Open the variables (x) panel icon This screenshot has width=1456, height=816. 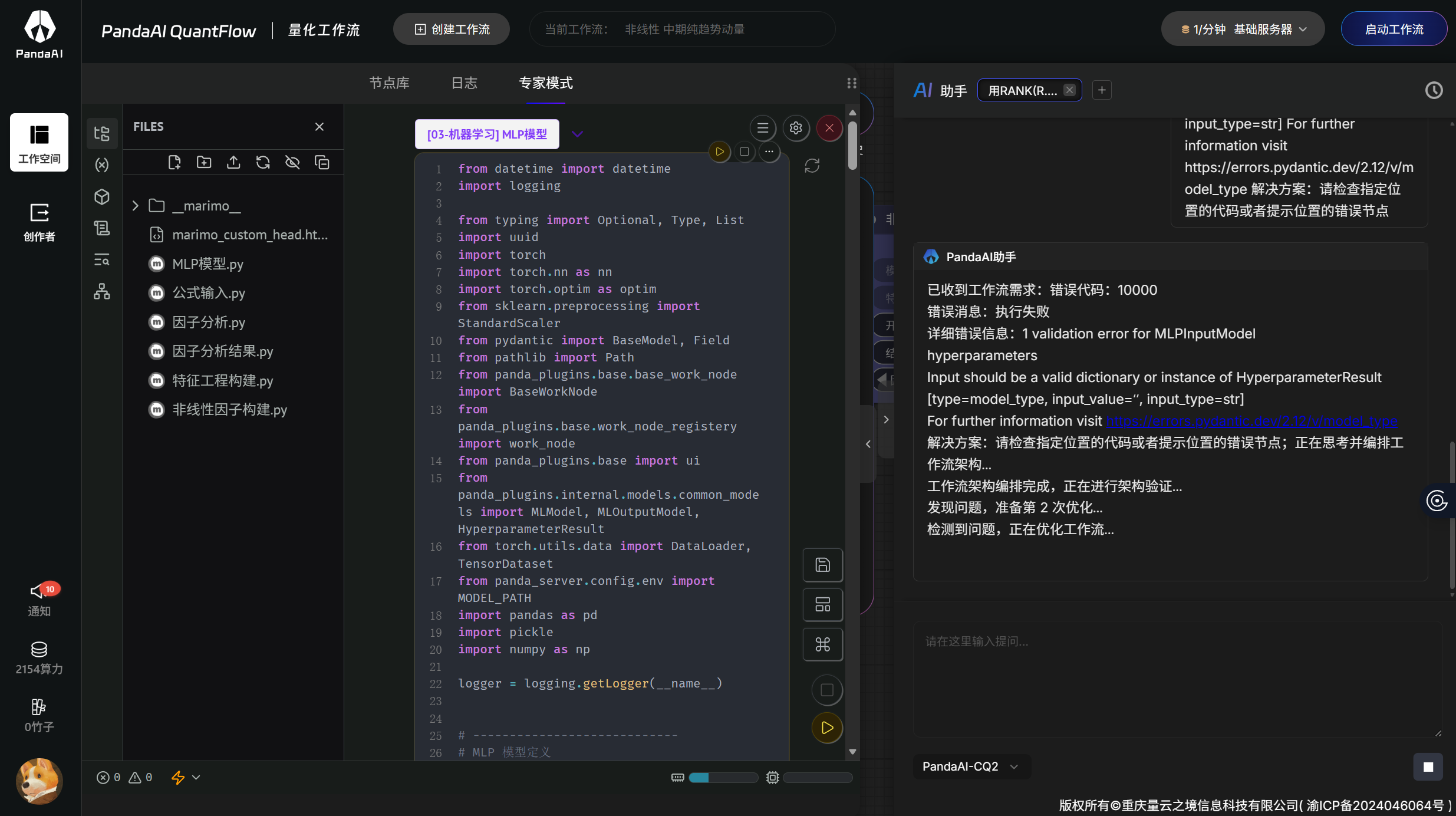[x=102, y=164]
